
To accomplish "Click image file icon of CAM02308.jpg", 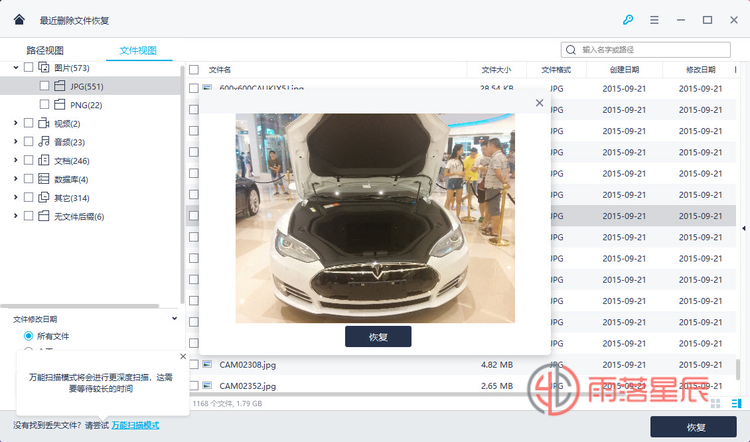I will click(x=207, y=365).
